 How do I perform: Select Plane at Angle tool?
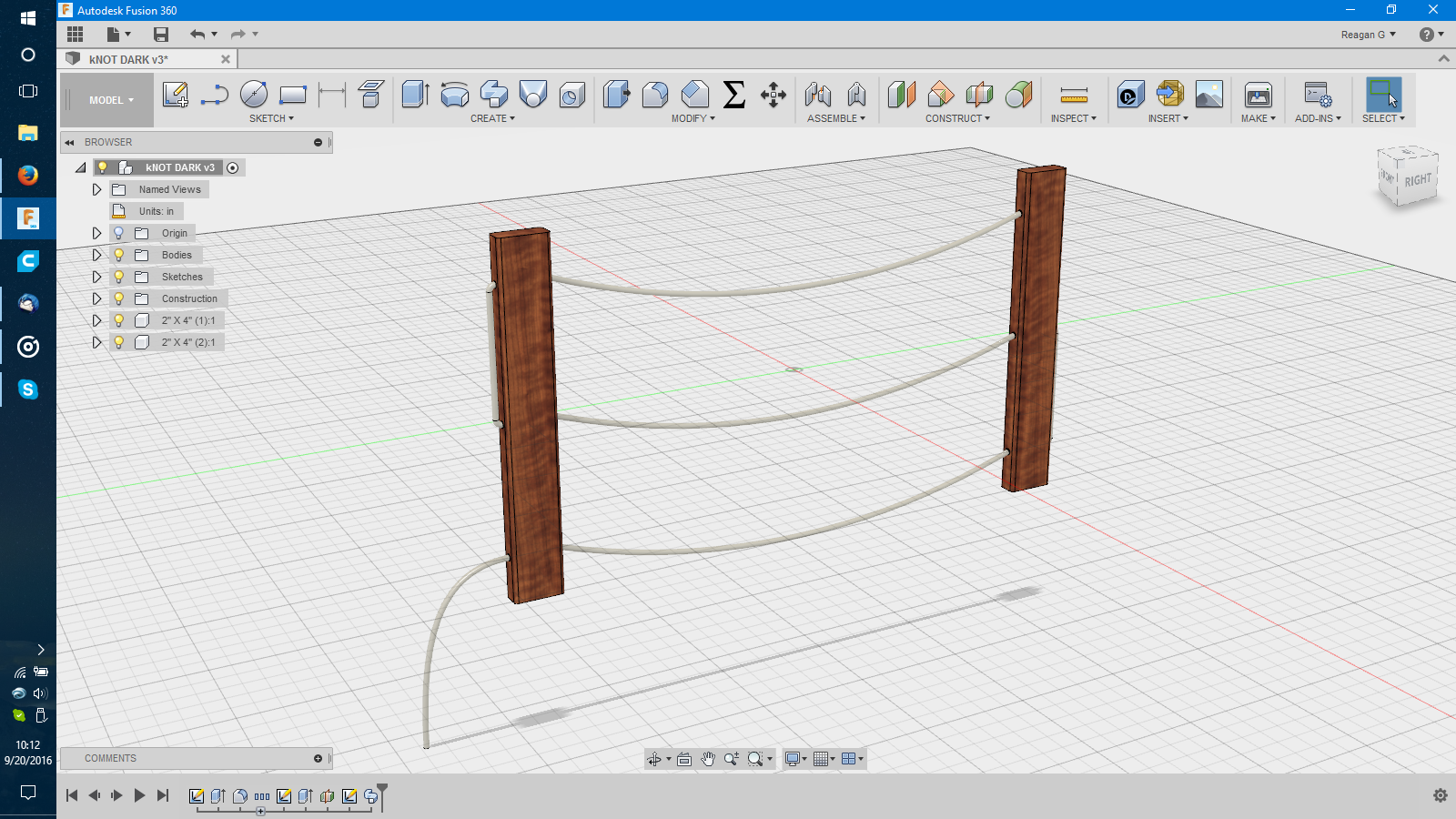click(x=941, y=95)
